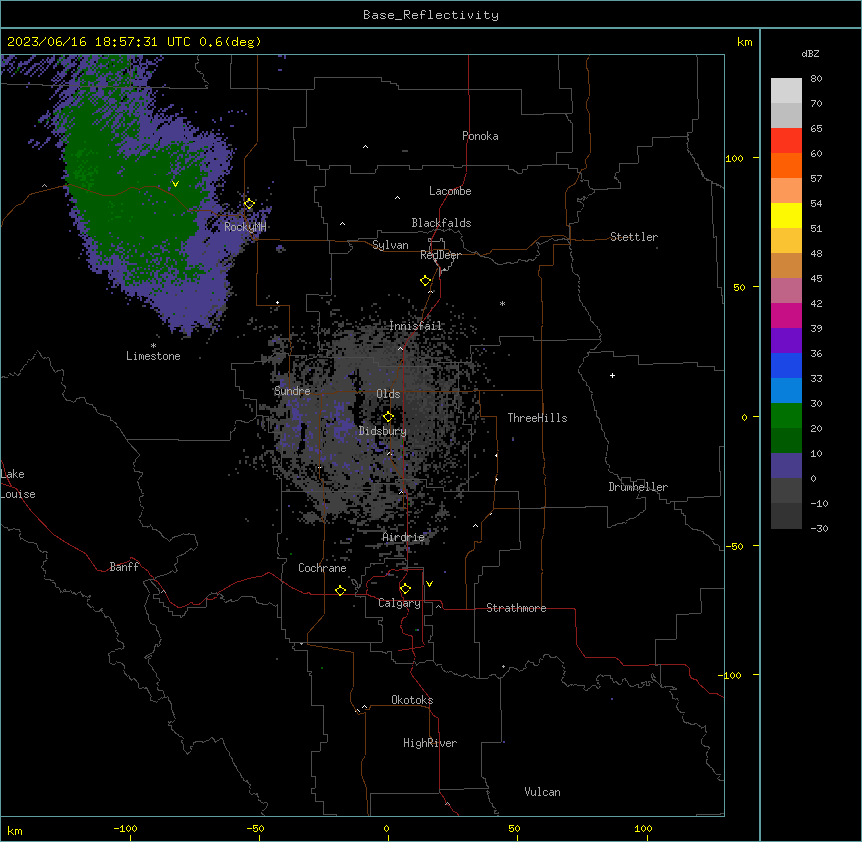Pick the green swatch between 30 and 20
The width and height of the screenshot is (862, 842).
pyautogui.click(x=786, y=416)
